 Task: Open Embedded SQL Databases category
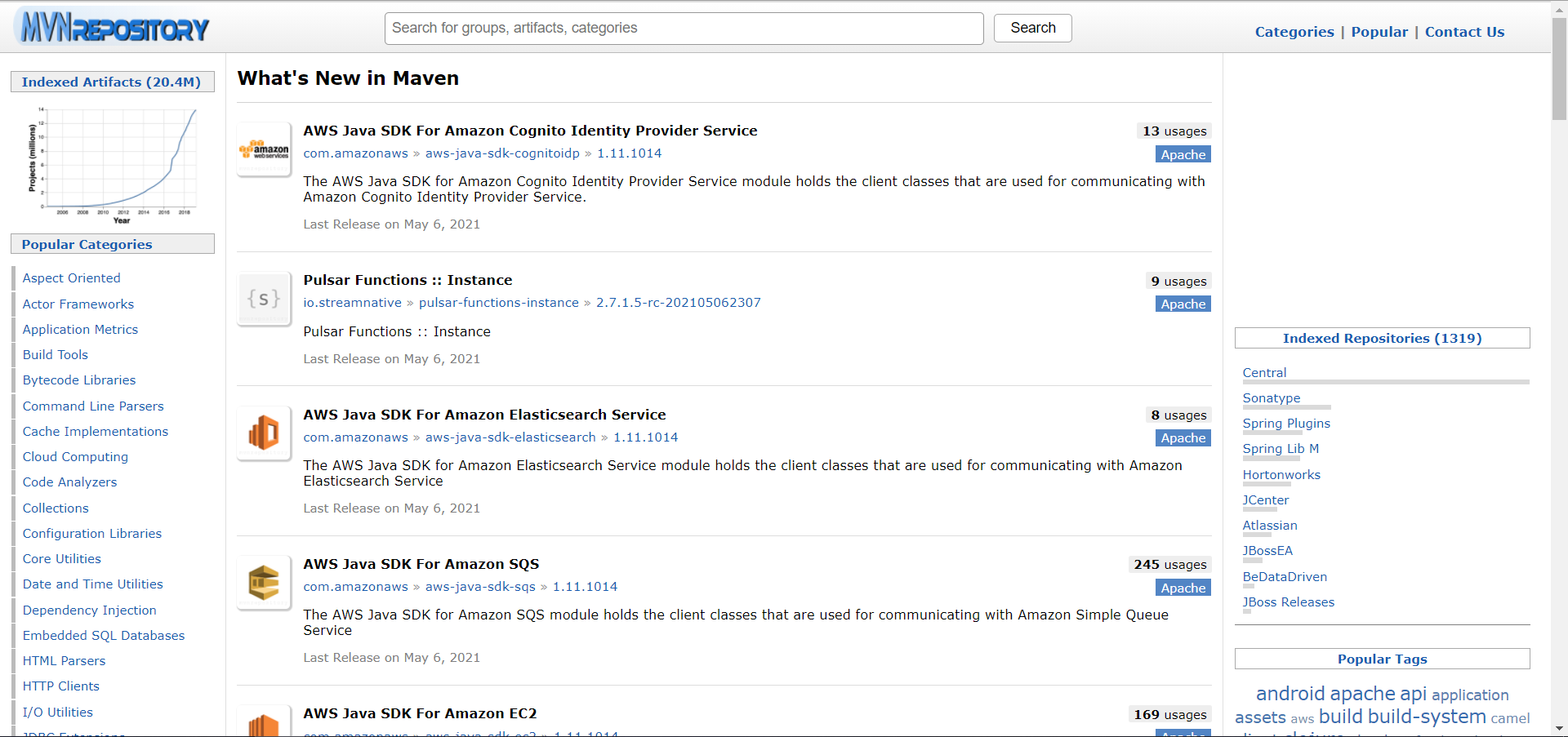pos(104,636)
